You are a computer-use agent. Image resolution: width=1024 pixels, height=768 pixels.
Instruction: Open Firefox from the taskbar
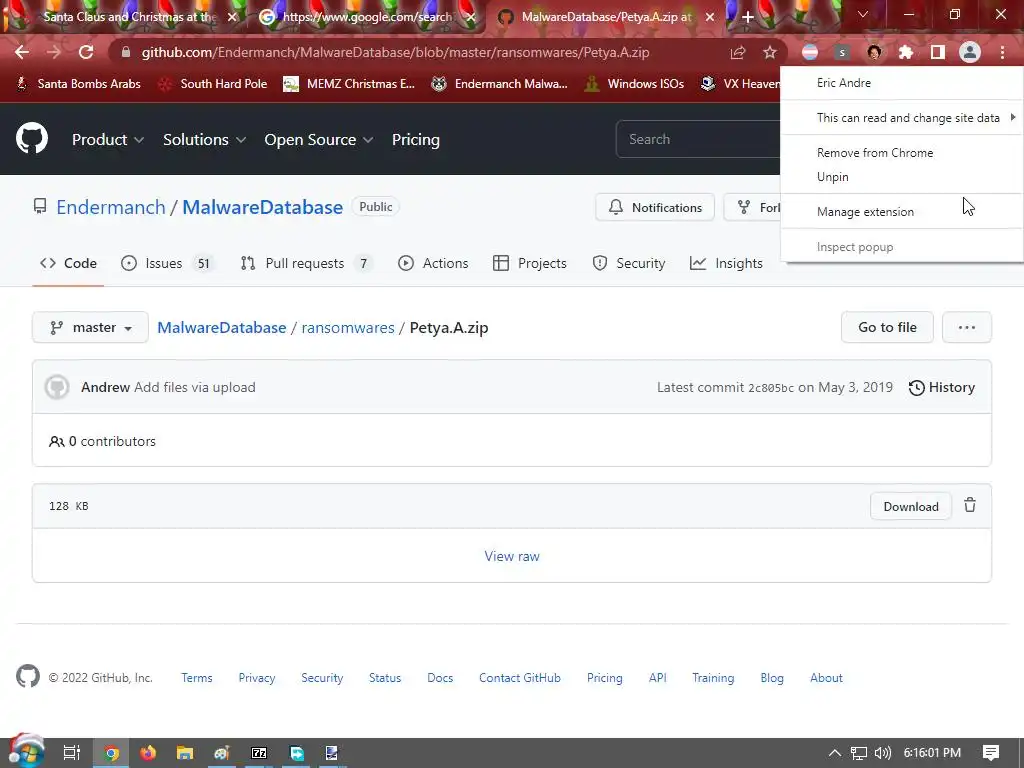coord(148,753)
